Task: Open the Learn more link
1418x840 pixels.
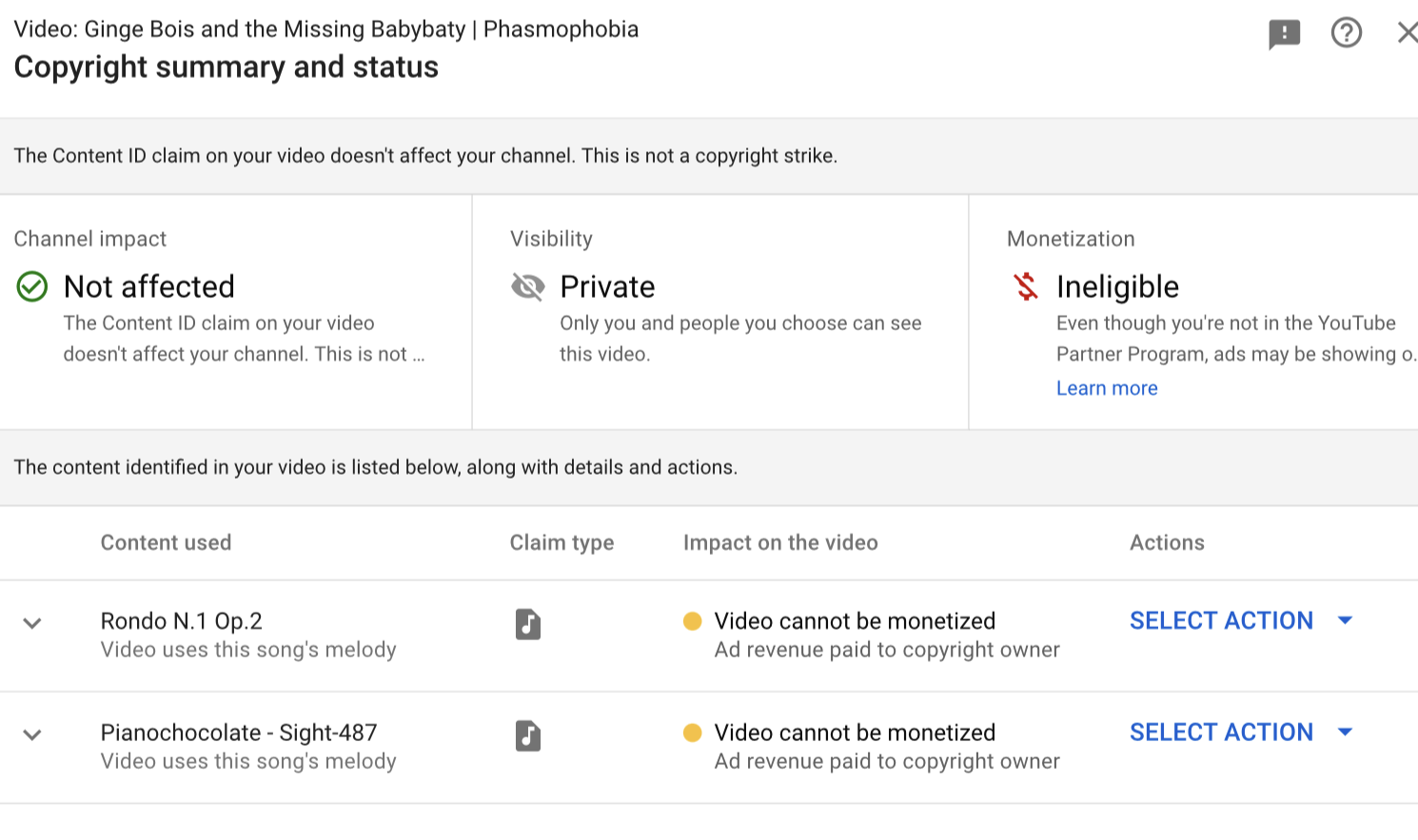Action: pos(1107,388)
